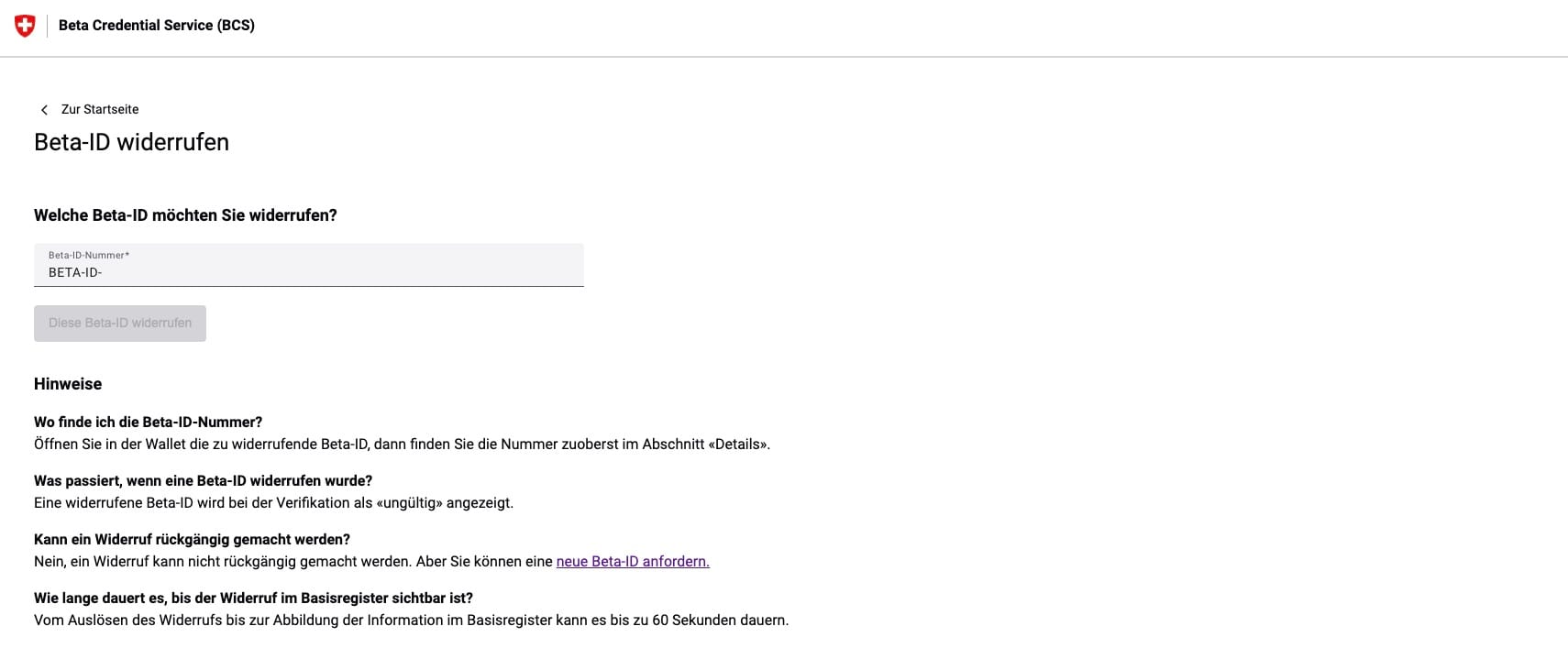Click the small Beta-ID-Nummer* field label
The width and height of the screenshot is (1568, 659).
tap(89, 255)
